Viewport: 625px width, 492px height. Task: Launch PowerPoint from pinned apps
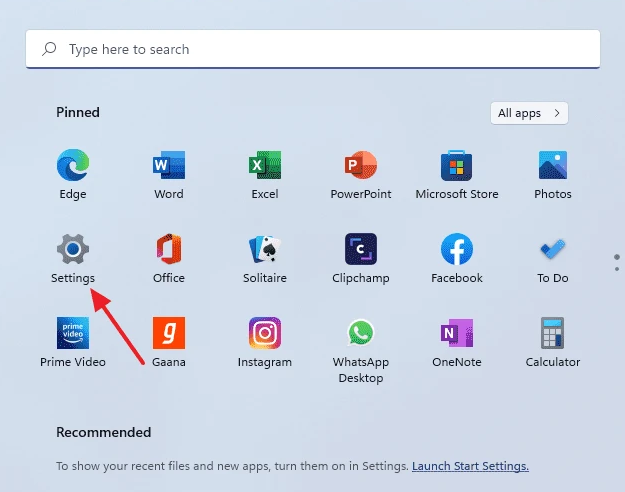point(360,166)
